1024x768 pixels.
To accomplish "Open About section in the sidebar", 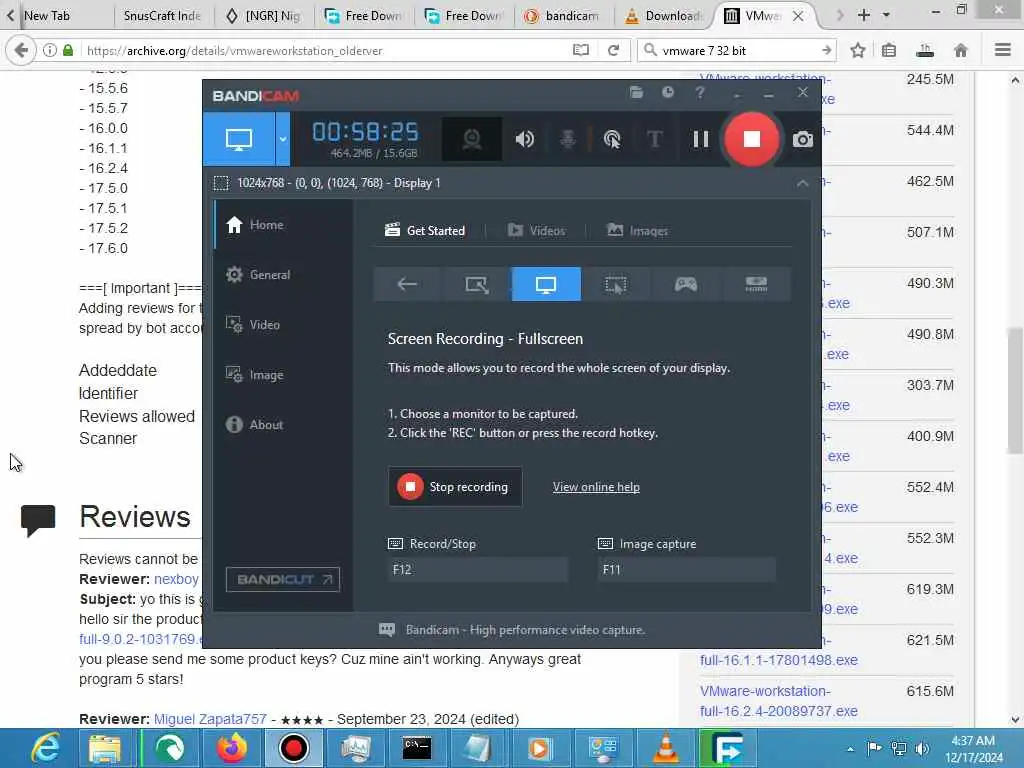I will [282, 424].
